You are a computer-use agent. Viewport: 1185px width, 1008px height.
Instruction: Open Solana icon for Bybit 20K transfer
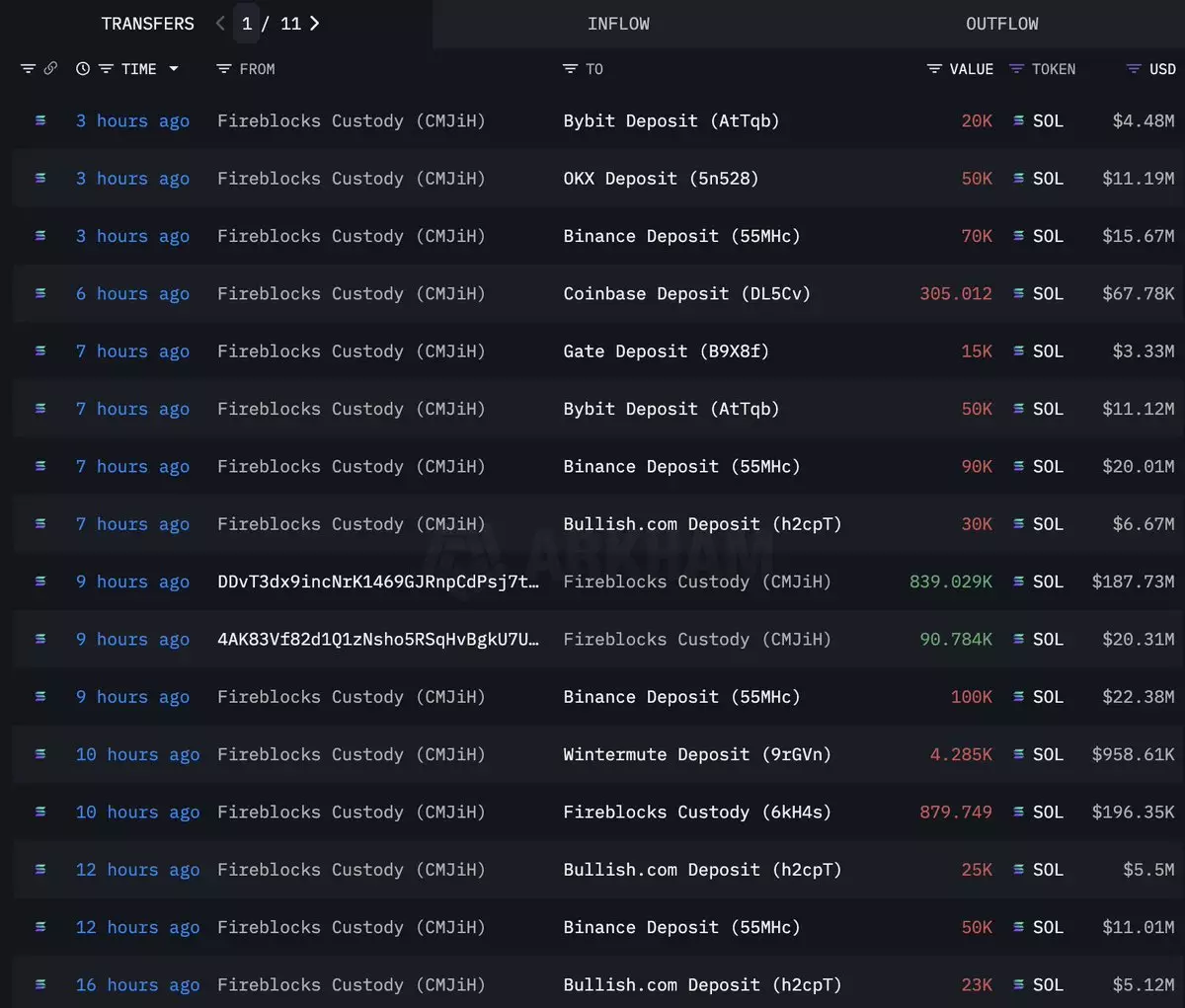40,120
